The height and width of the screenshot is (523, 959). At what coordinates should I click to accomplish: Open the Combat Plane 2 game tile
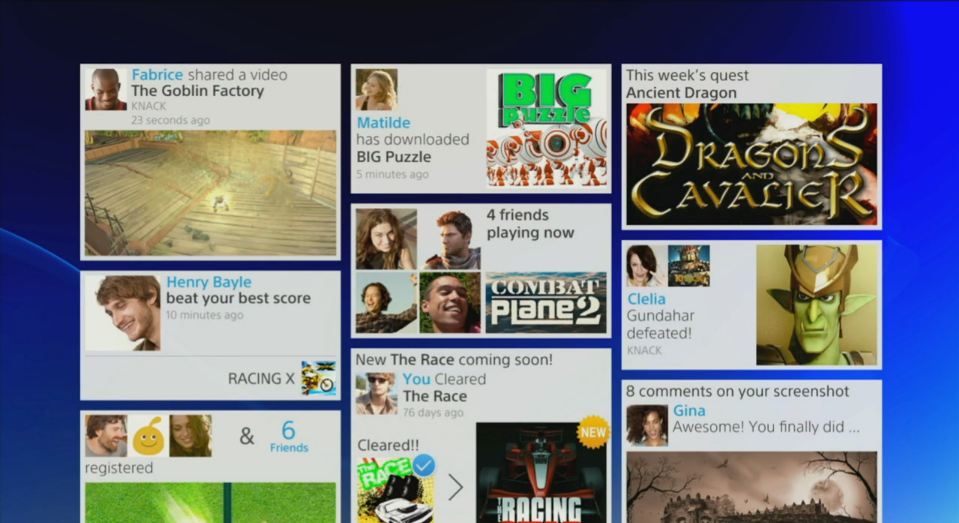coord(546,302)
